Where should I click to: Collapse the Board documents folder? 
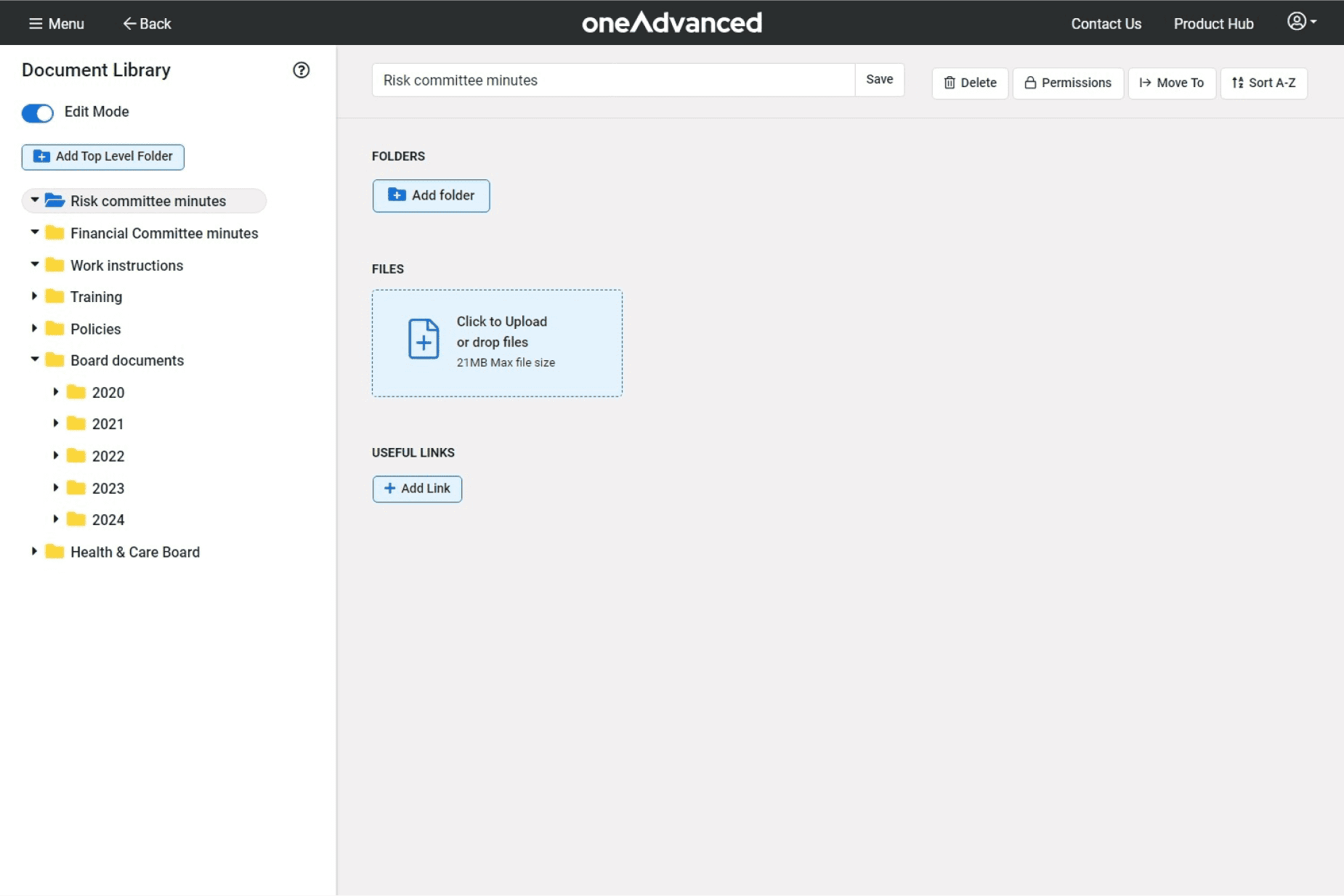pos(34,360)
